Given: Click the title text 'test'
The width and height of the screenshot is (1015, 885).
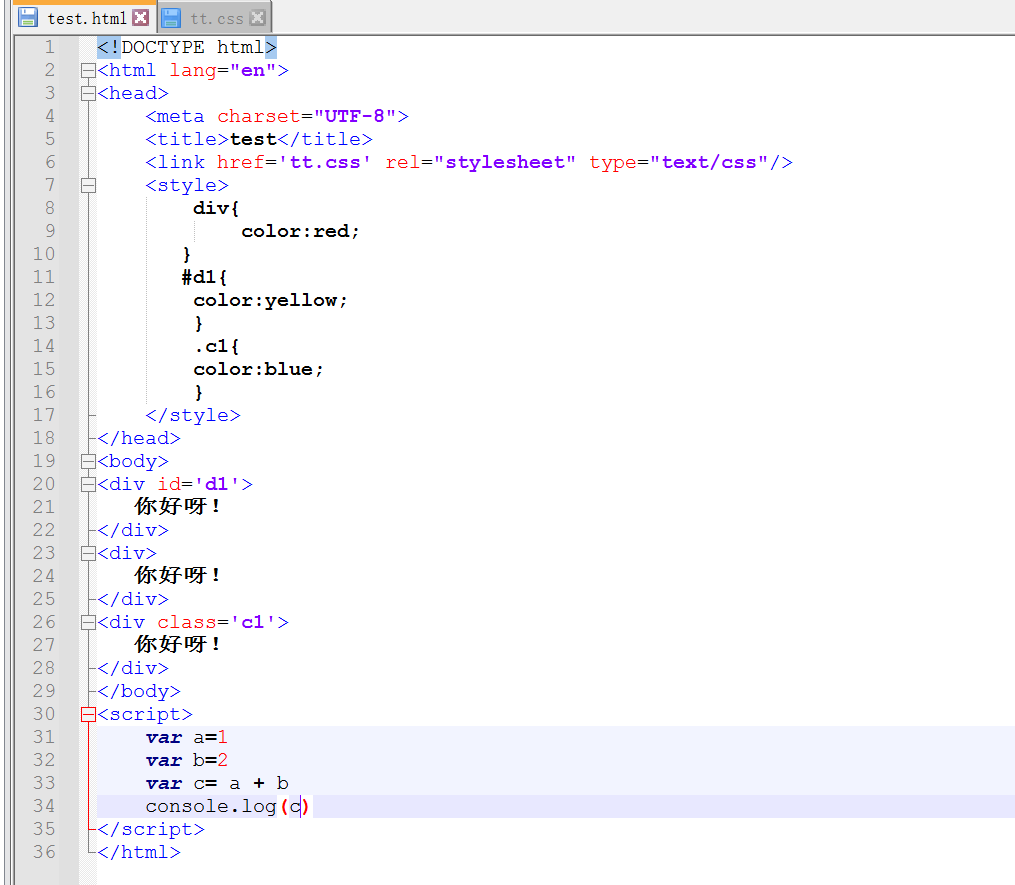Looking at the screenshot, I should (x=253, y=139).
